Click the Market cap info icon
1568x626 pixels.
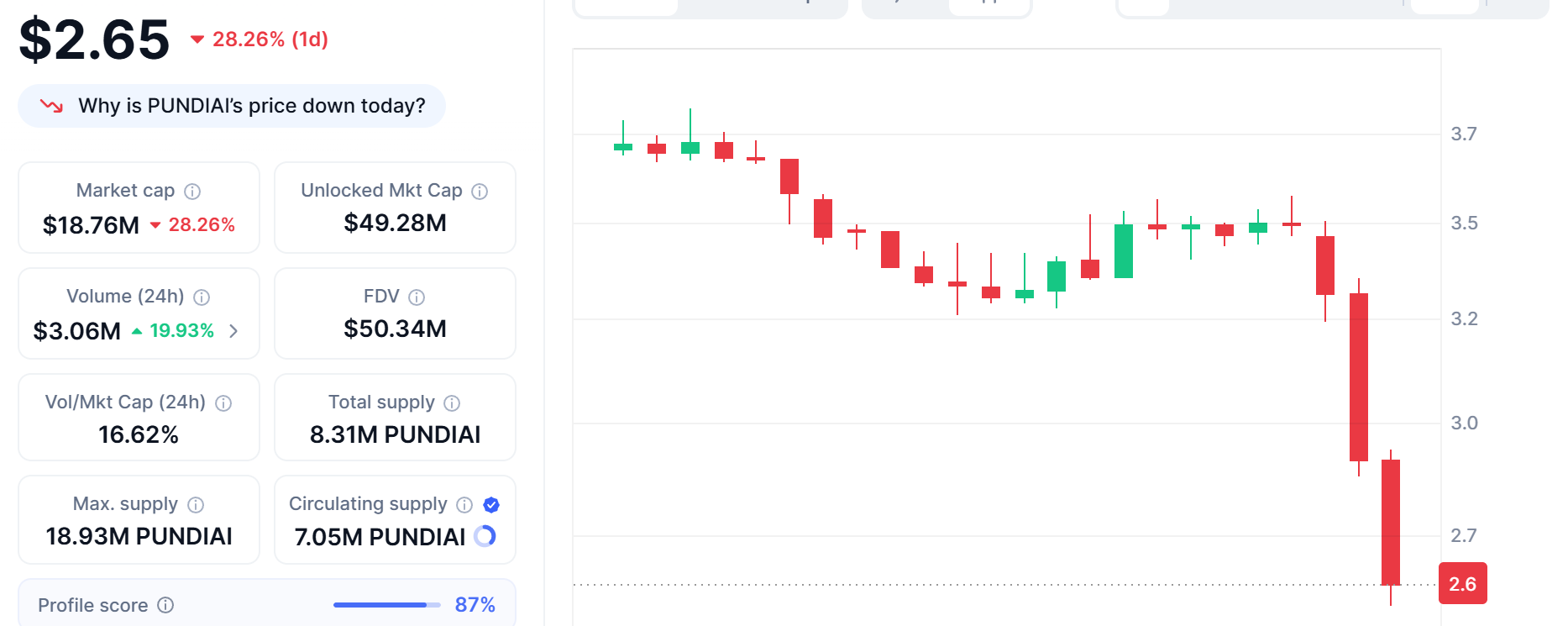tap(192, 192)
